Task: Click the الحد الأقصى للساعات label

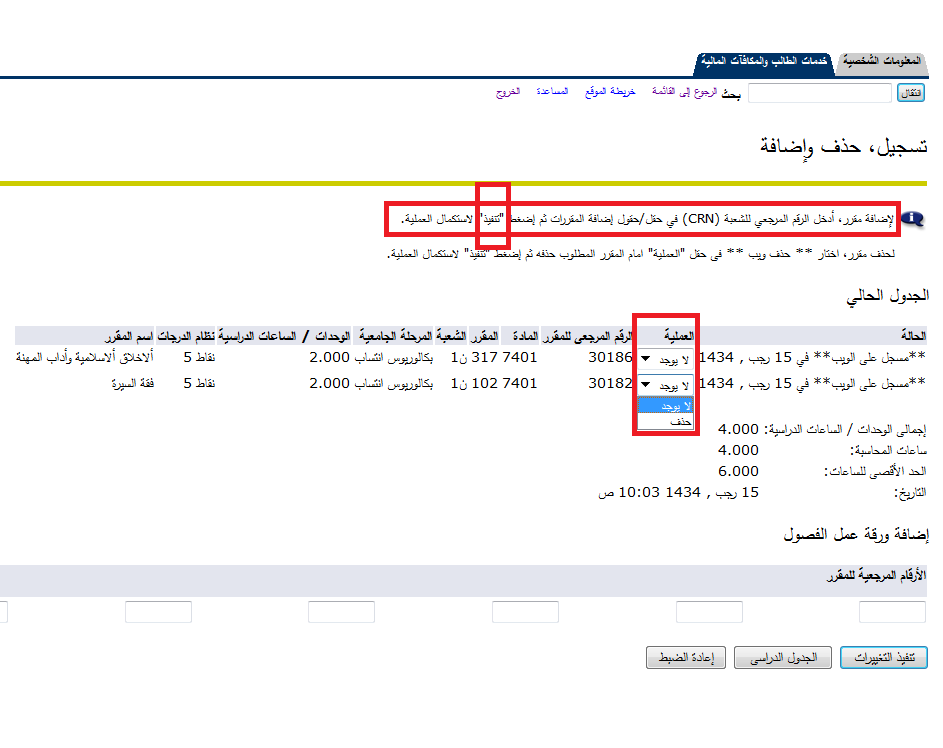Action: click(x=875, y=471)
